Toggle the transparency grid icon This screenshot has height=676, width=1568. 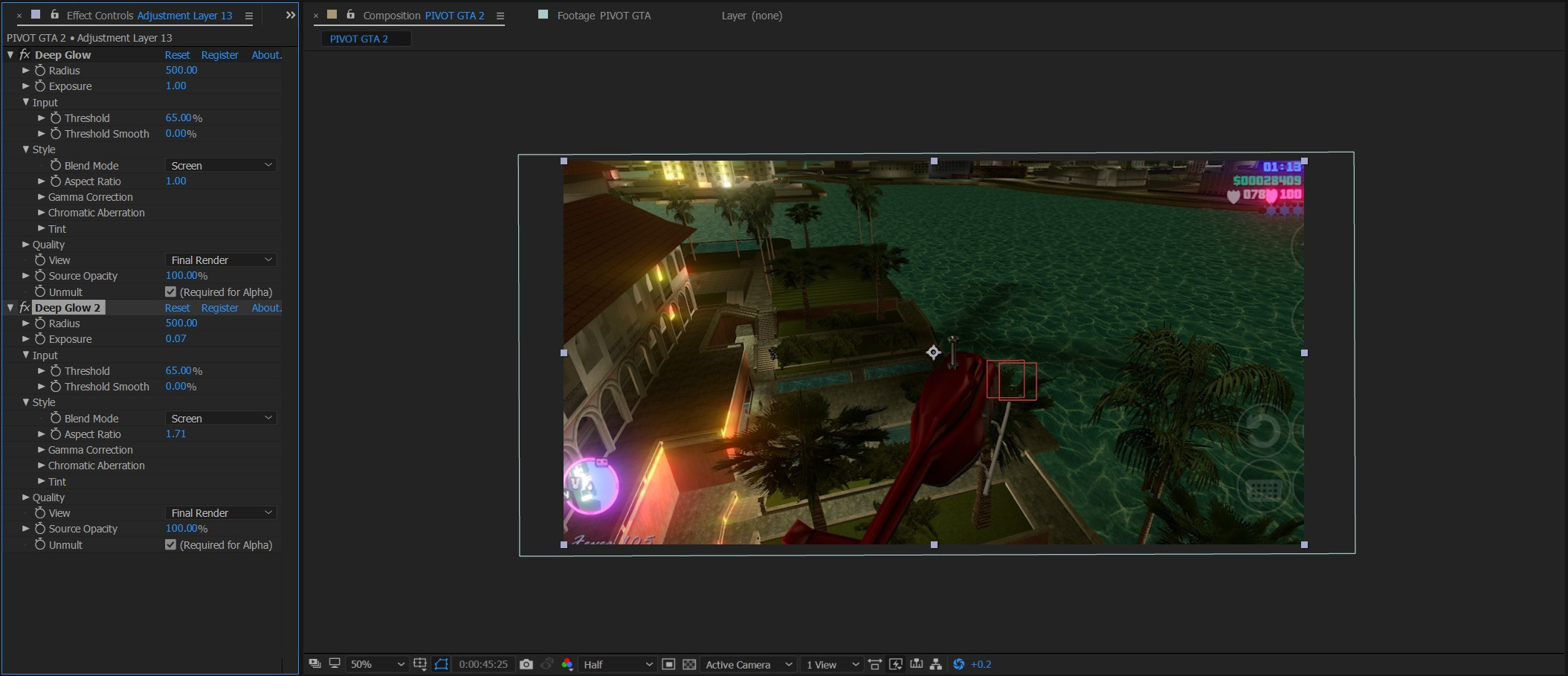click(x=689, y=664)
